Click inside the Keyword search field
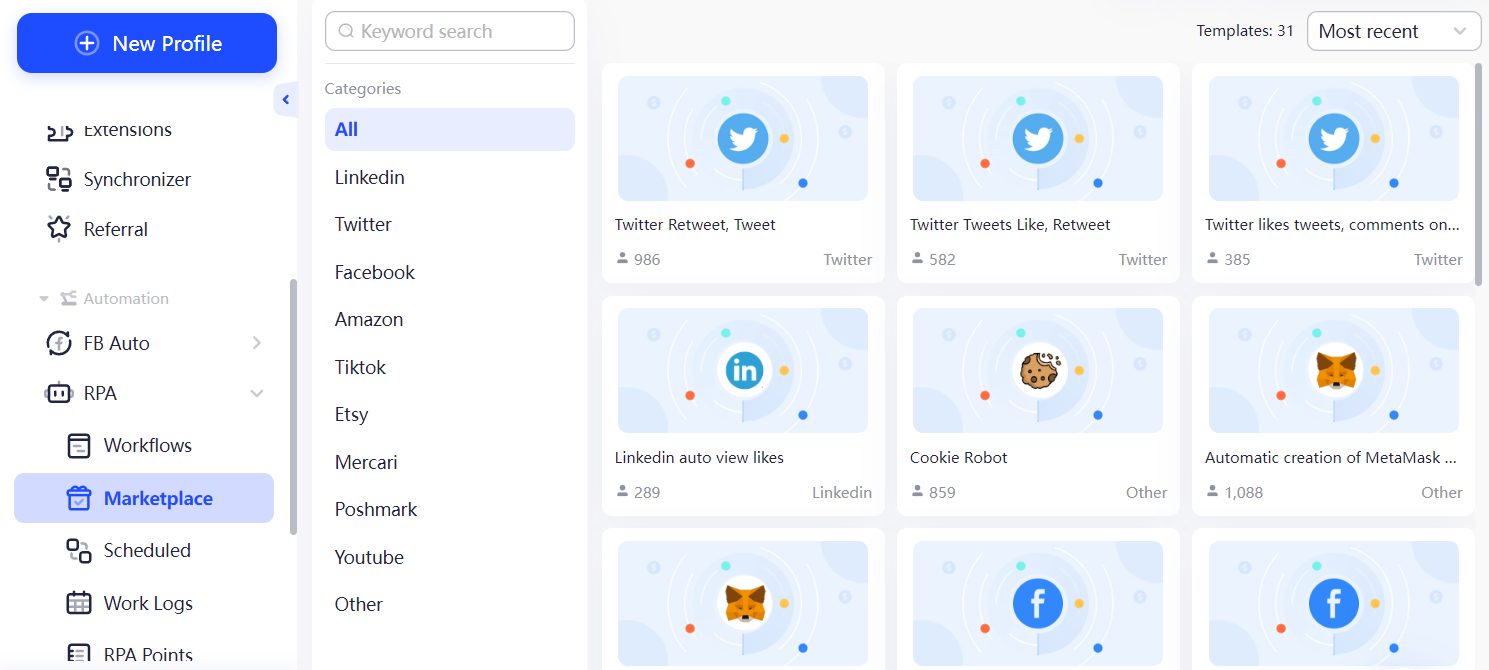 449,31
